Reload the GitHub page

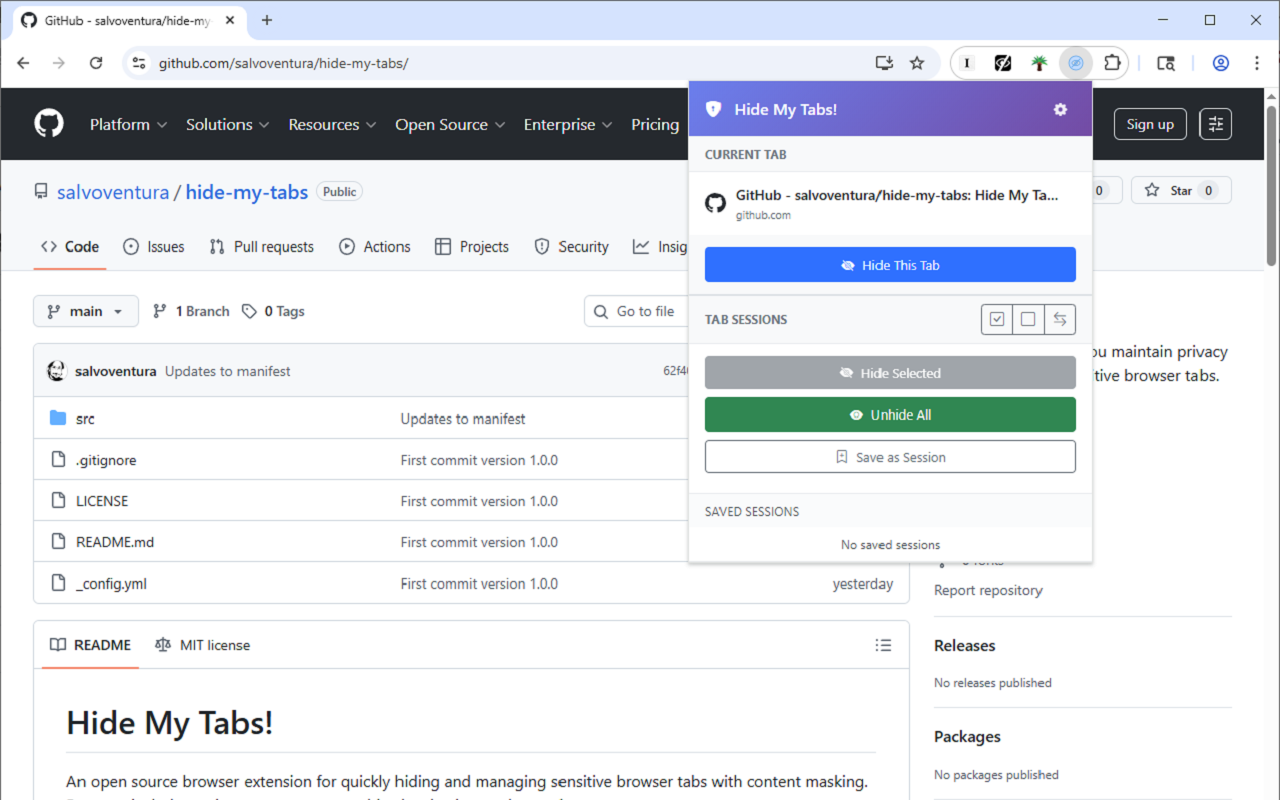(96, 63)
